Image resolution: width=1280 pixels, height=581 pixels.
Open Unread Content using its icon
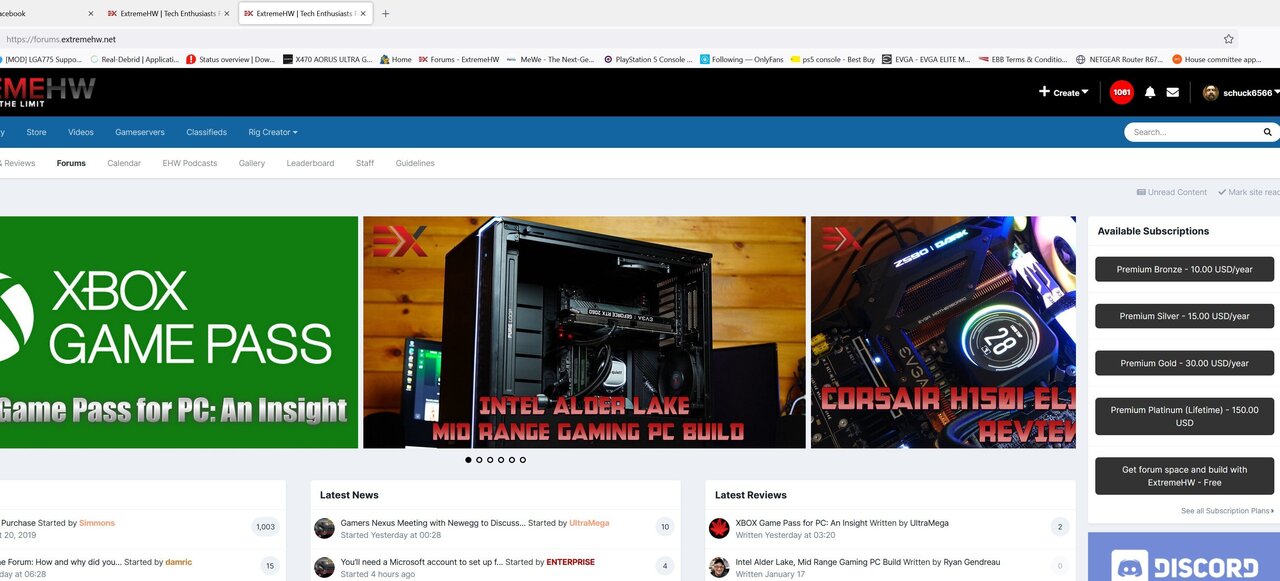point(1142,192)
